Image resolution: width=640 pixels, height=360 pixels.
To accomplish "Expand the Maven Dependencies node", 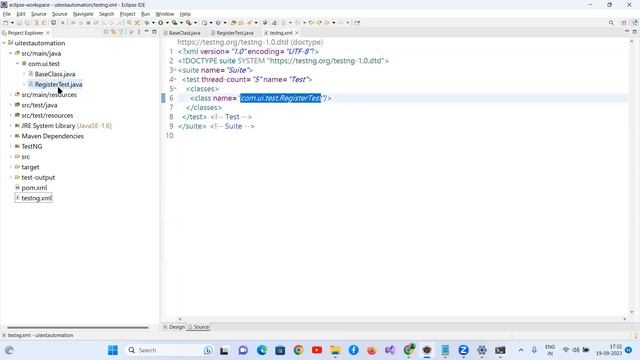I will click(x=11, y=136).
